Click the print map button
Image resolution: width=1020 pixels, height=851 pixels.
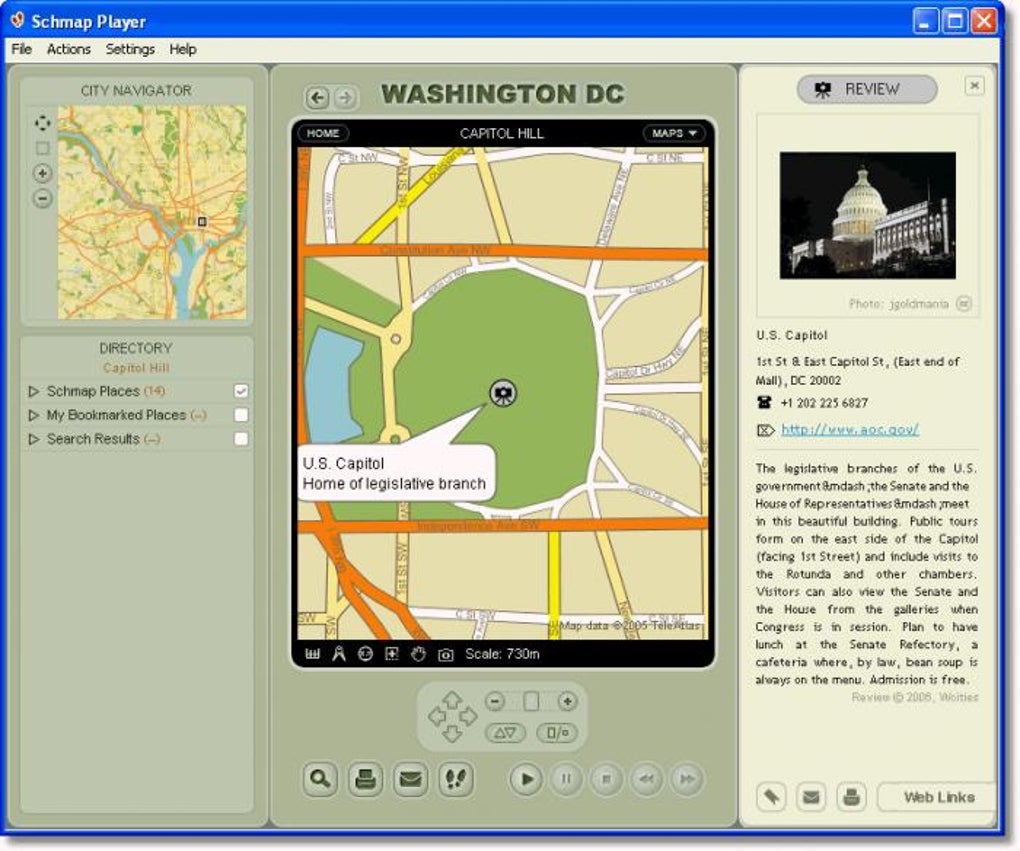[x=366, y=779]
